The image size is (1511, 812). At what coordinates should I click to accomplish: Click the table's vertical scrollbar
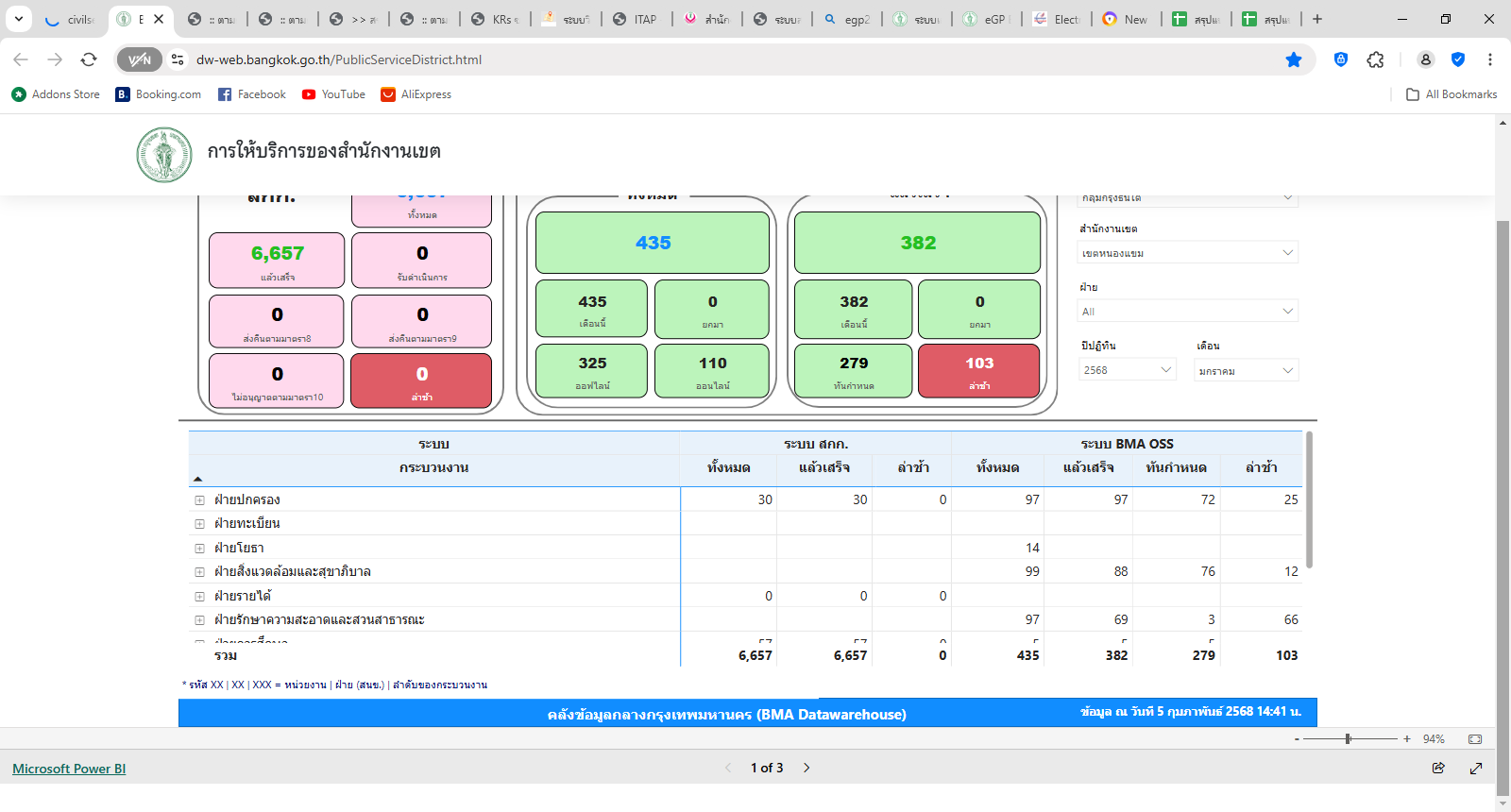click(1309, 500)
